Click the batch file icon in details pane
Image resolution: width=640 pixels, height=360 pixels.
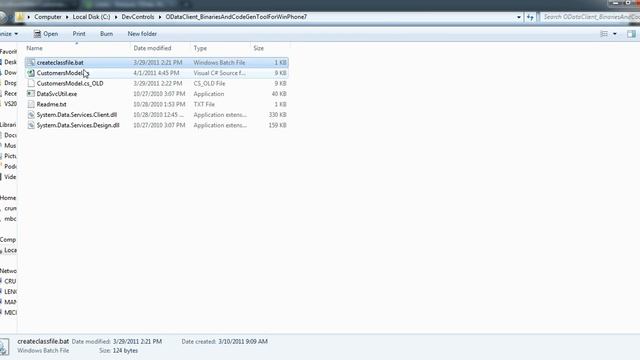click(x=4, y=347)
